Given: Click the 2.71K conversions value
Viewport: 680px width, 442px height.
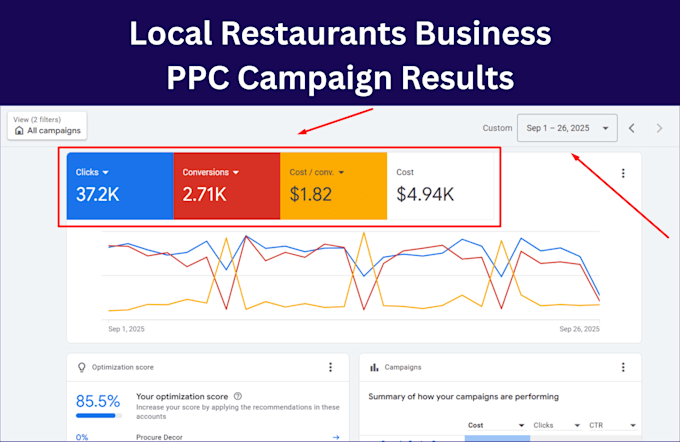Looking at the screenshot, I should click(204, 194).
